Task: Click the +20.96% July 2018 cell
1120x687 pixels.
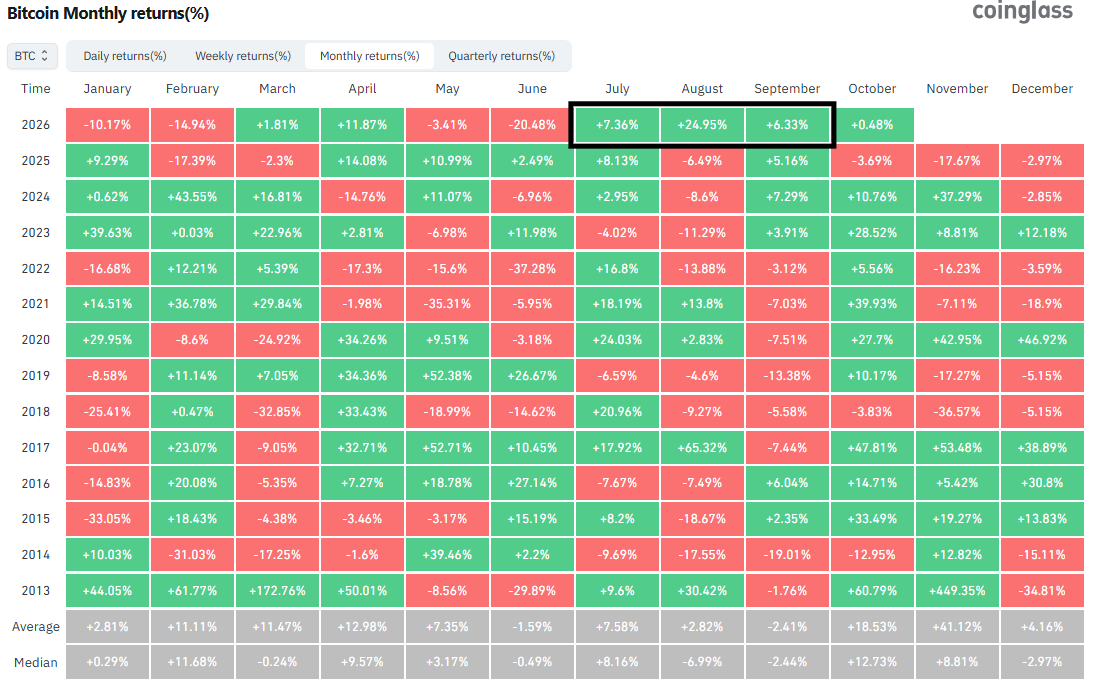Action: (617, 412)
